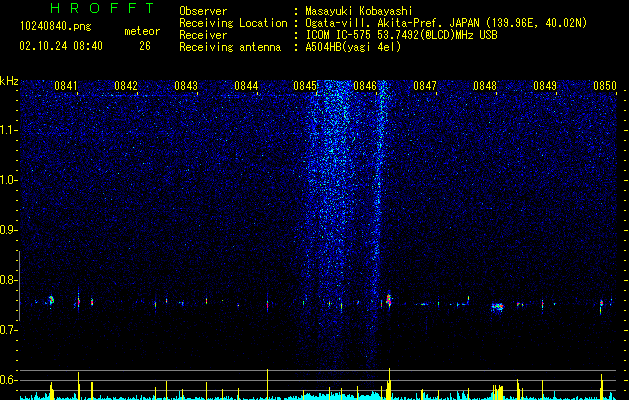This screenshot has width=629, height=400.
Task: Click the Receiver label
Action: coord(203,35)
